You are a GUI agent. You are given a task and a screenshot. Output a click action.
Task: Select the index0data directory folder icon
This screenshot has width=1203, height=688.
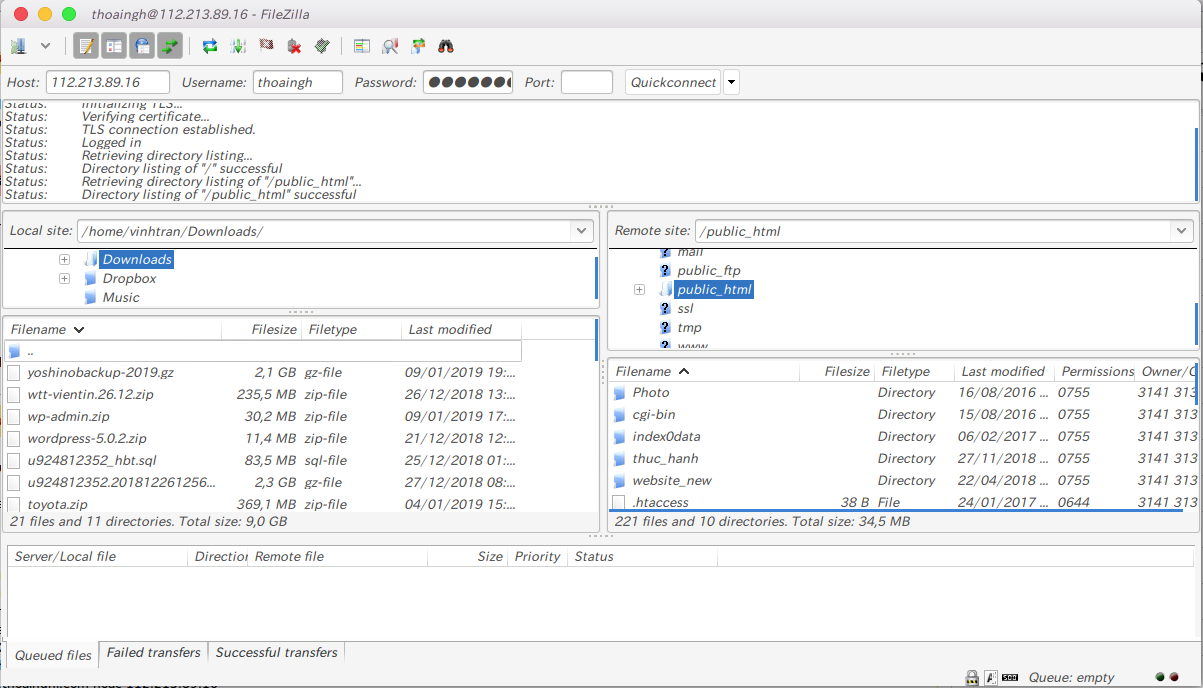click(x=619, y=436)
